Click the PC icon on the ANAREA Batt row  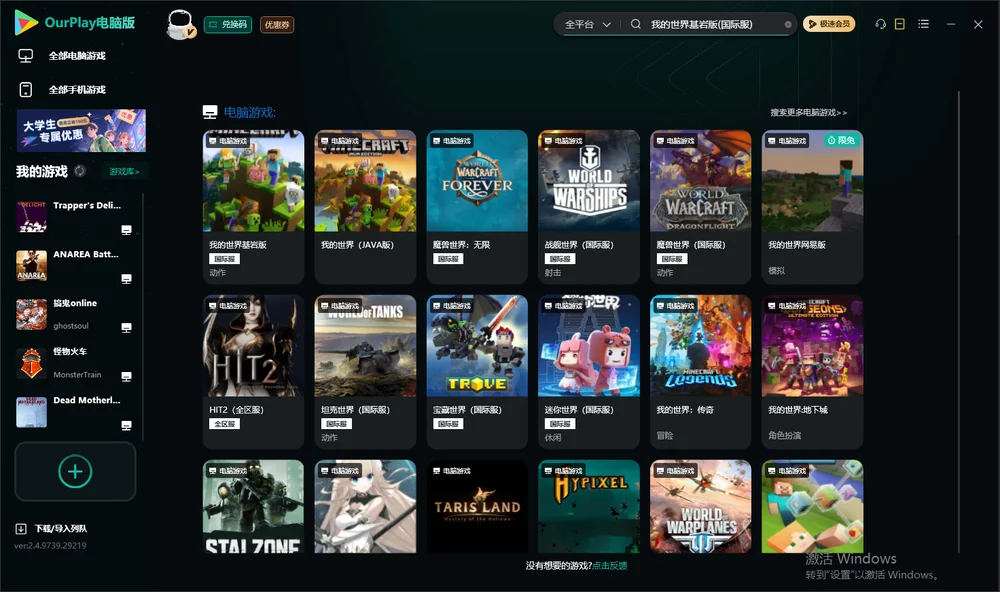pyautogui.click(x=126, y=279)
